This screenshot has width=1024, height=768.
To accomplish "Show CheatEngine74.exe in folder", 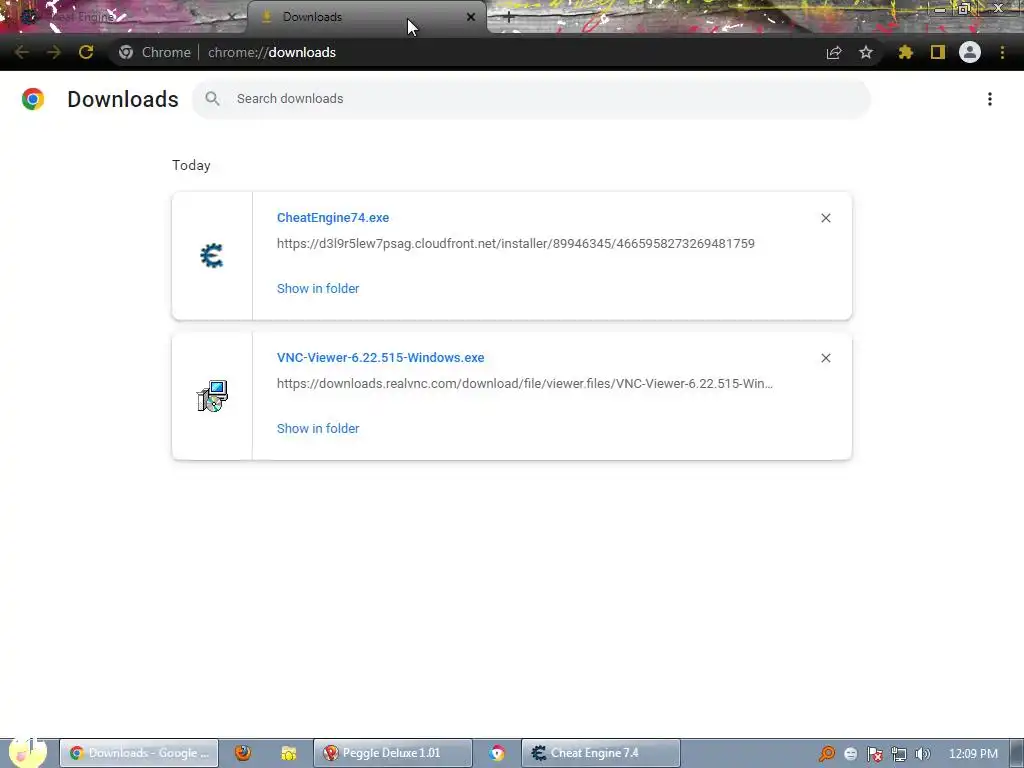I will click(x=318, y=288).
